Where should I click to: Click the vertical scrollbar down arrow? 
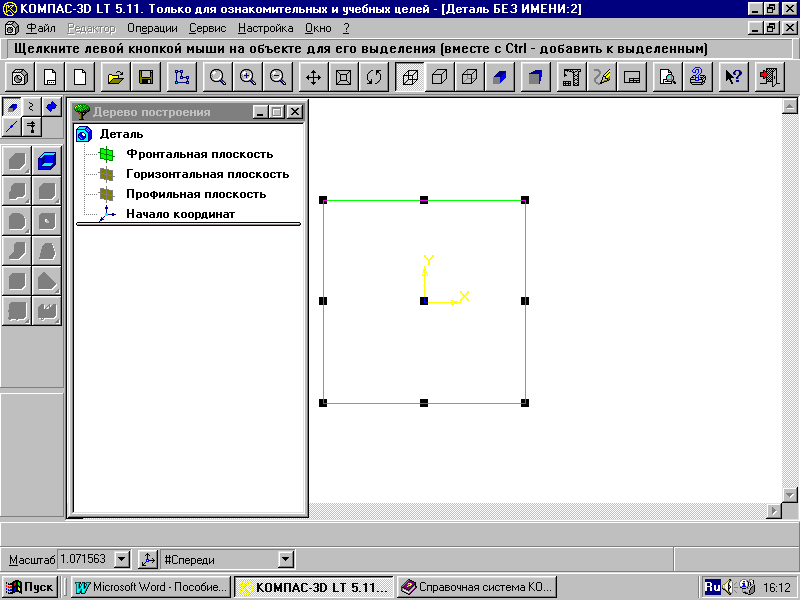(x=790, y=495)
